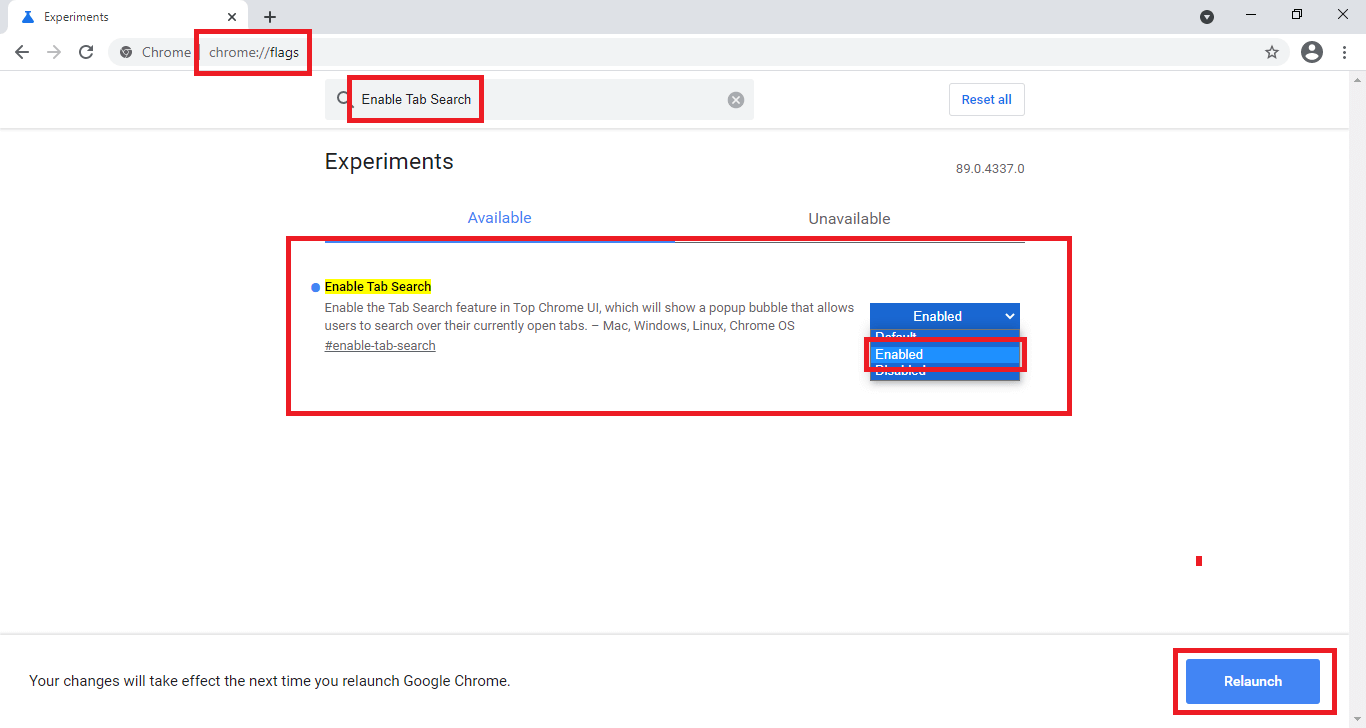Image resolution: width=1366 pixels, height=728 pixels.
Task: Clear the flag search text
Action: [736, 100]
